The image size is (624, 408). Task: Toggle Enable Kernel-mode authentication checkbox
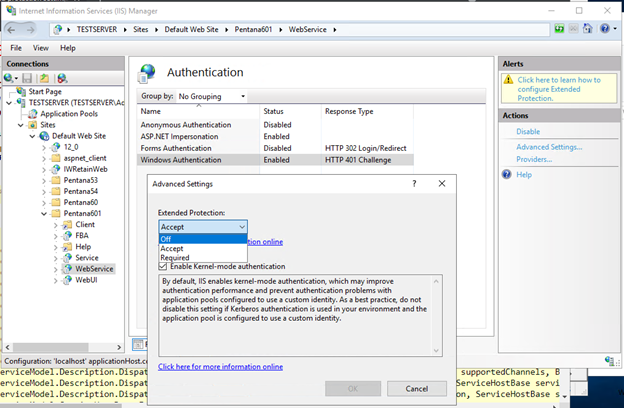point(163,266)
